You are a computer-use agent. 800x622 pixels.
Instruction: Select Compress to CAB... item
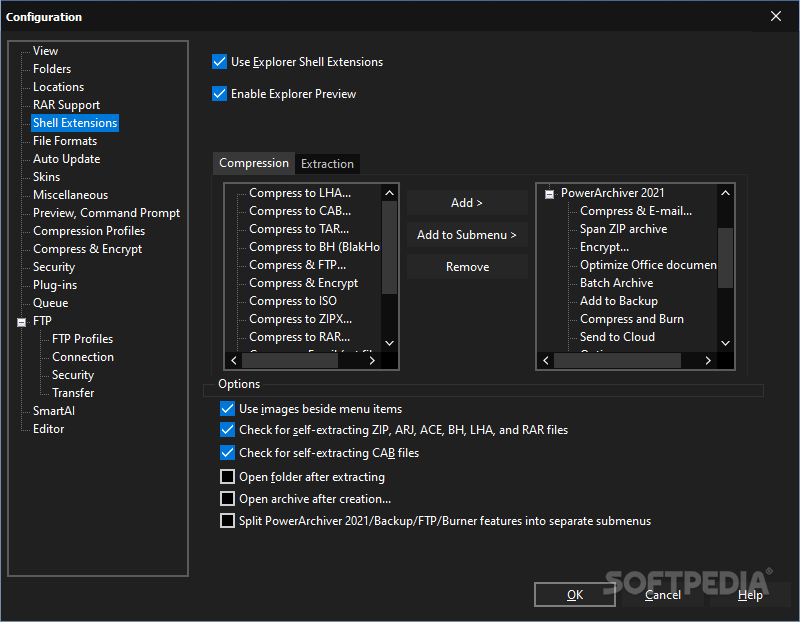tap(300, 211)
